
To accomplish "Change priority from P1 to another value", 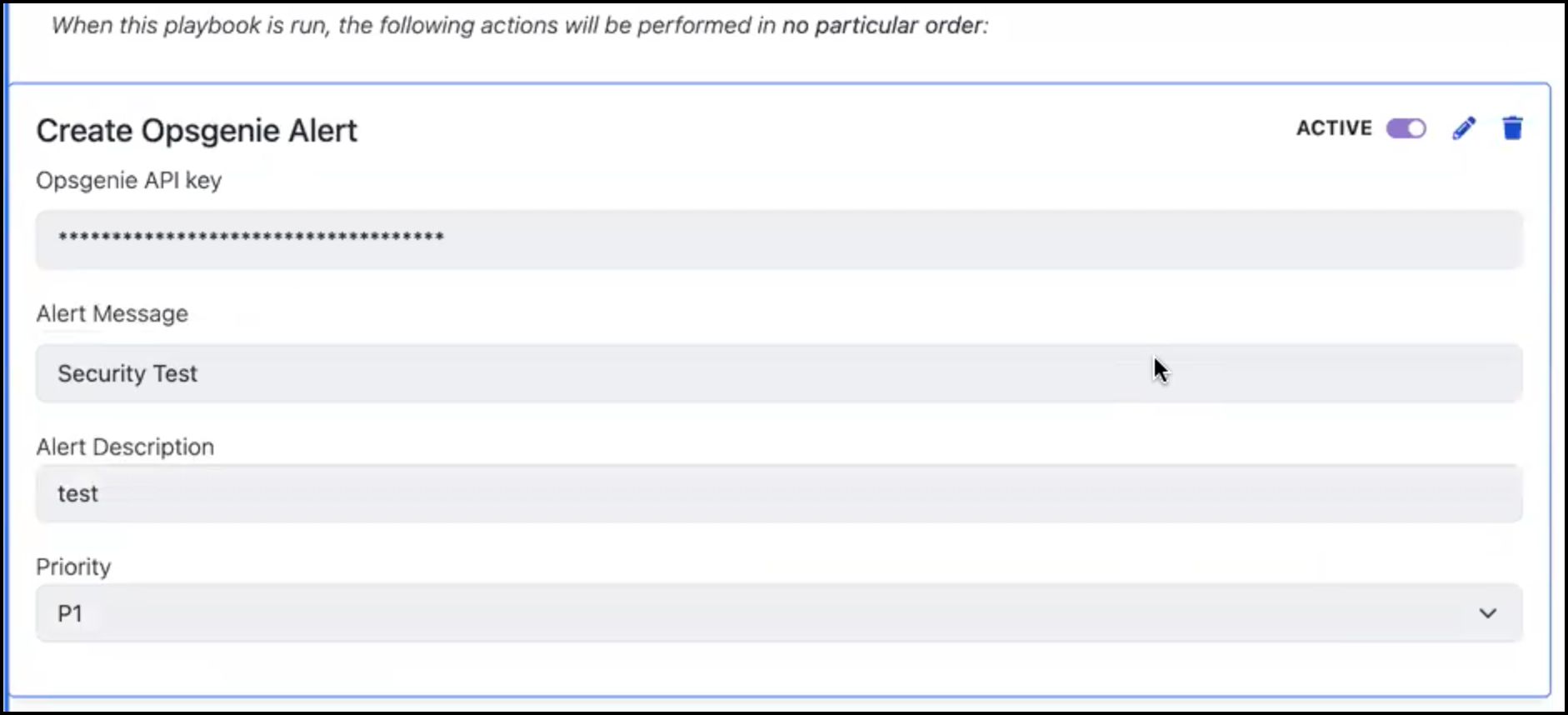I will coord(1486,613).
